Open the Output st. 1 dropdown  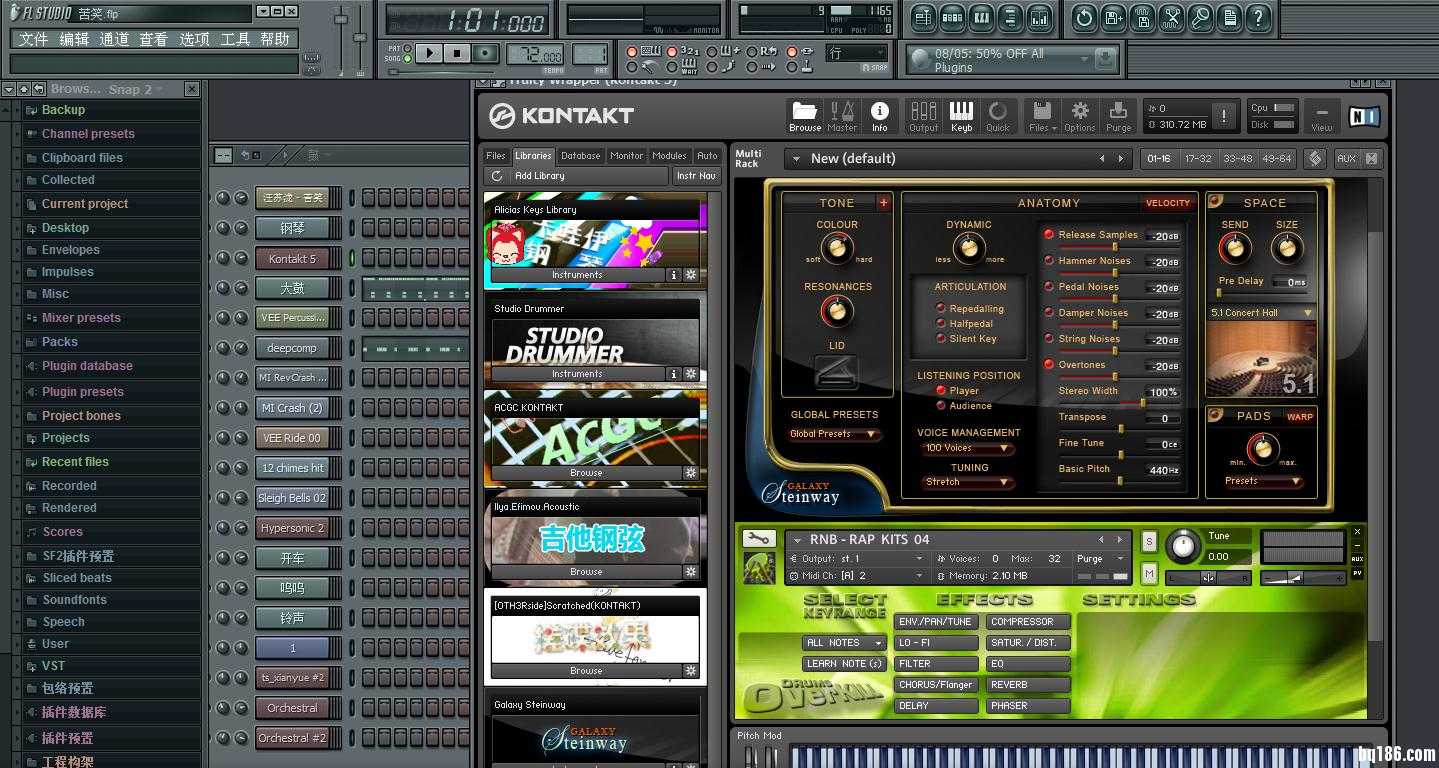pos(857,559)
